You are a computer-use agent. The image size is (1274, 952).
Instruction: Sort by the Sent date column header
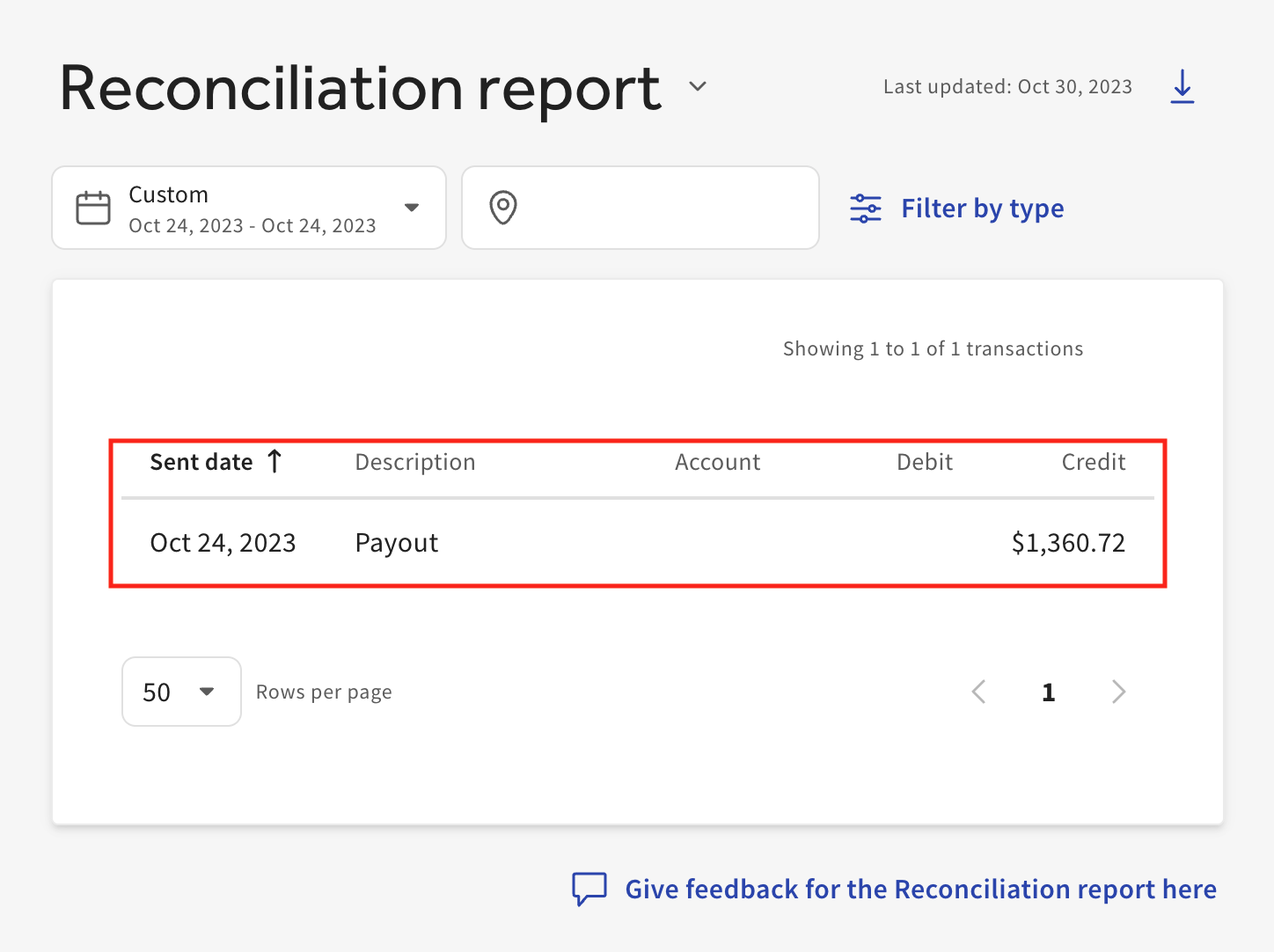[x=201, y=461]
